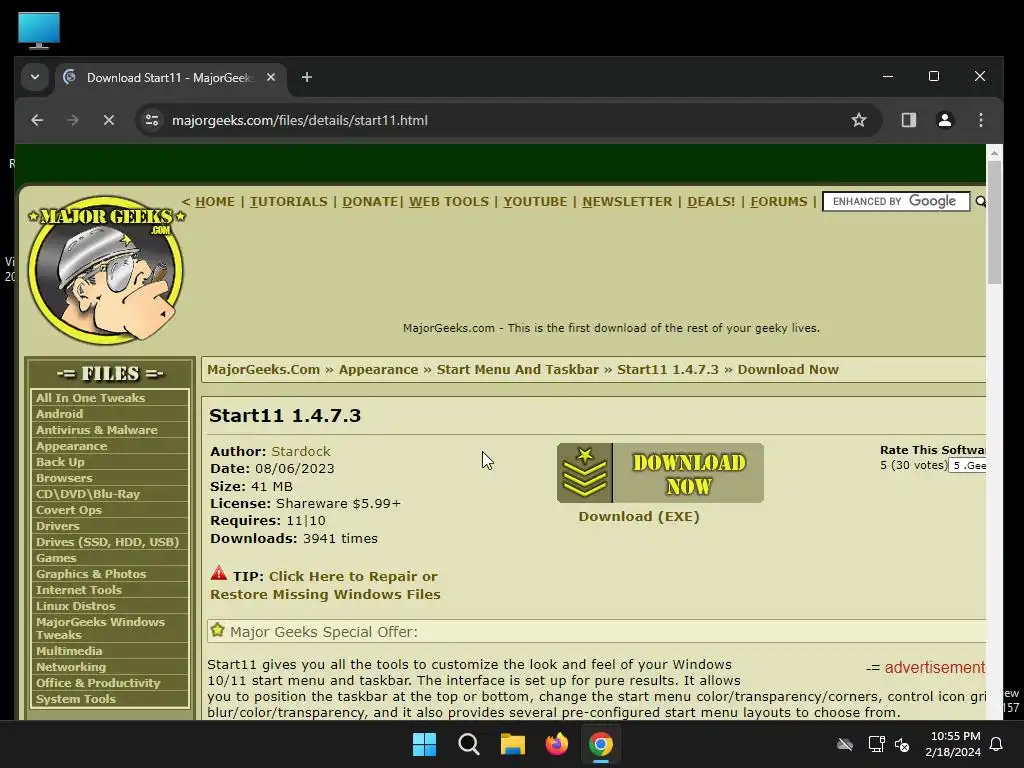Bookmark this page with the star
The image size is (1024, 768).
[859, 120]
